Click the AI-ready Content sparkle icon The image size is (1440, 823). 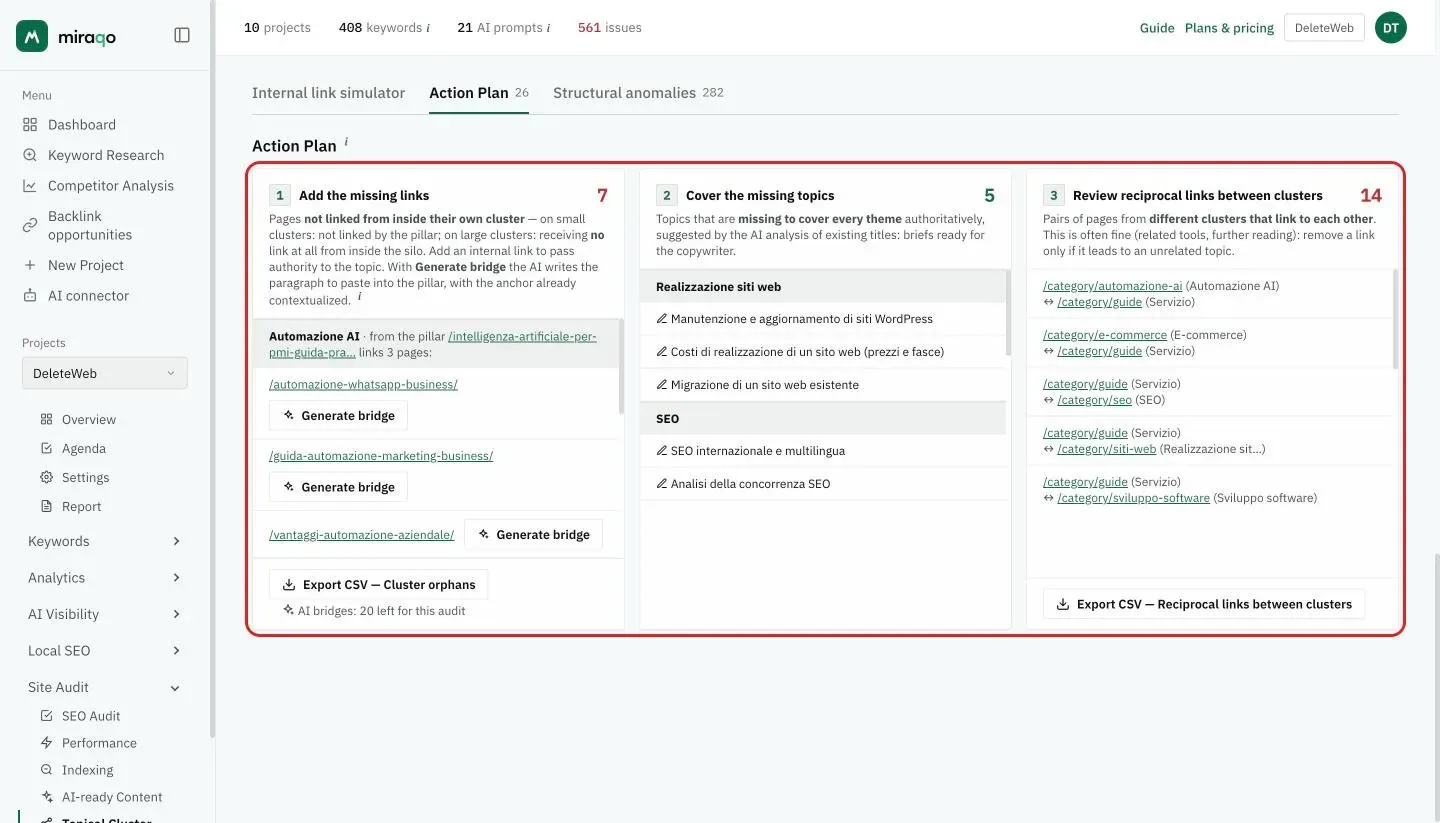(46, 797)
